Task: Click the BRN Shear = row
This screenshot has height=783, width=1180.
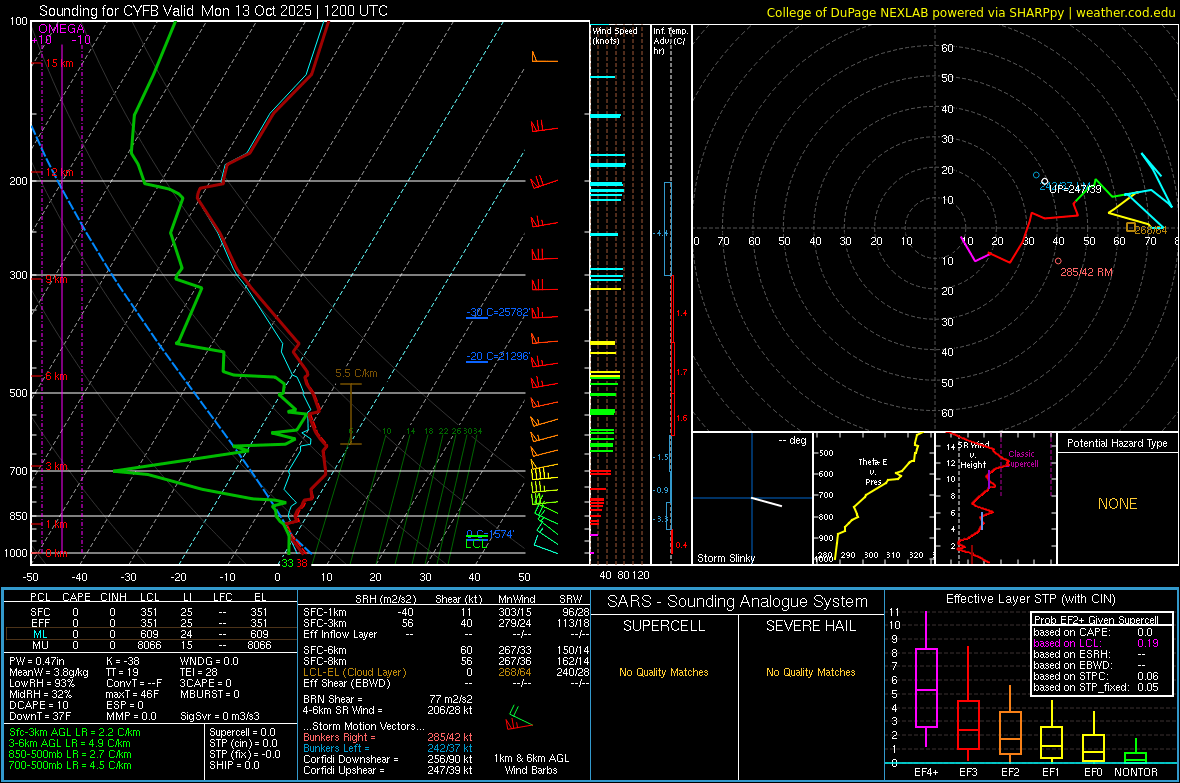Action: 388,699
